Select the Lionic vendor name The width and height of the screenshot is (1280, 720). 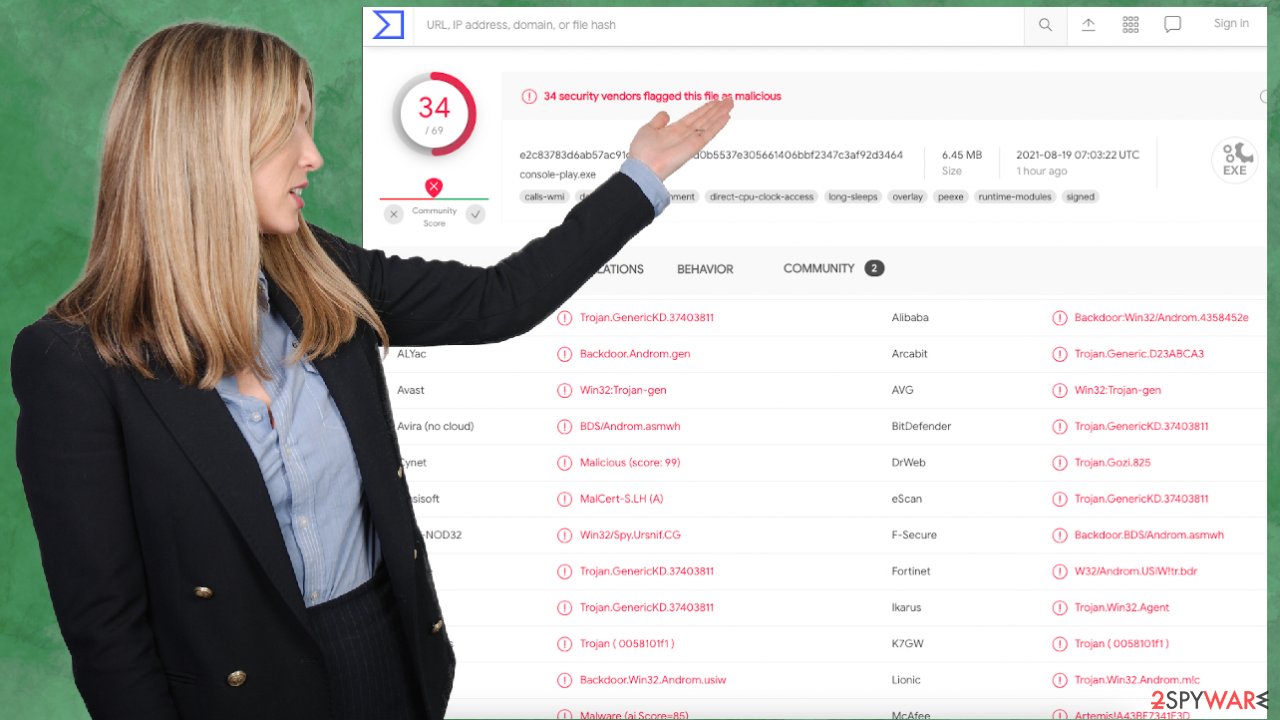(x=906, y=680)
